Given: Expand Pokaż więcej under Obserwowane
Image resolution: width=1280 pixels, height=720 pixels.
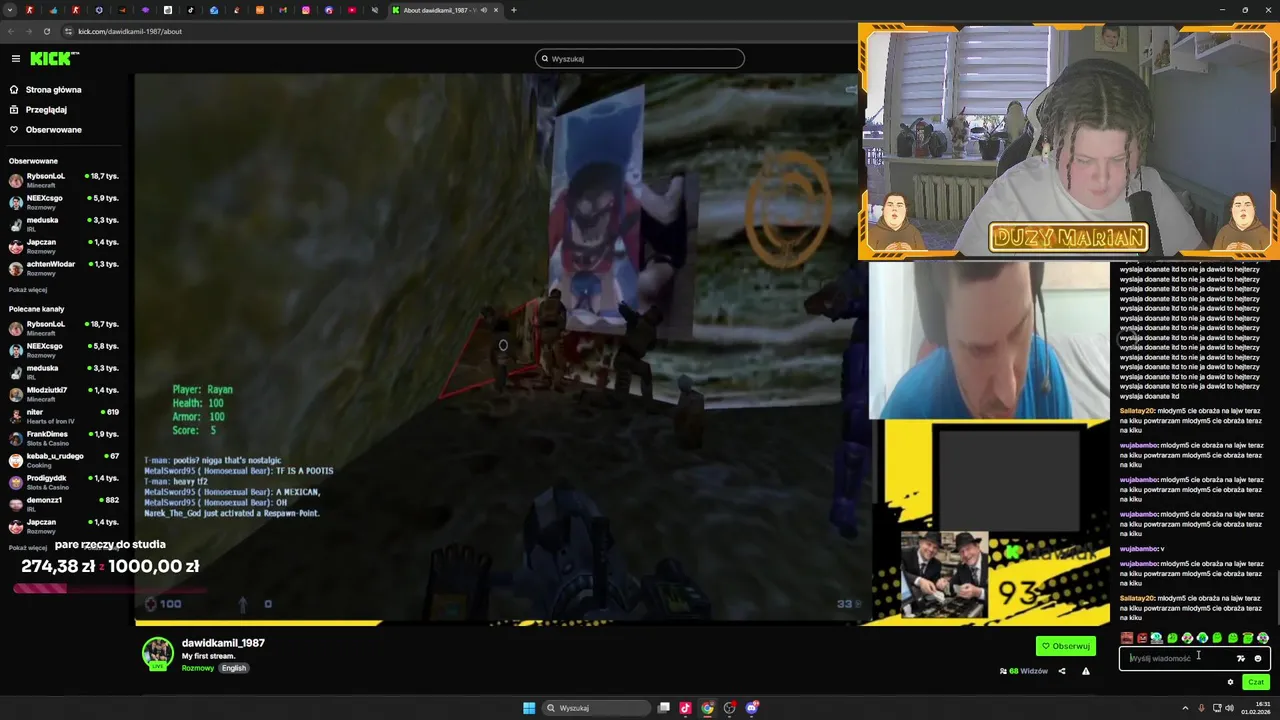Looking at the screenshot, I should 28,290.
